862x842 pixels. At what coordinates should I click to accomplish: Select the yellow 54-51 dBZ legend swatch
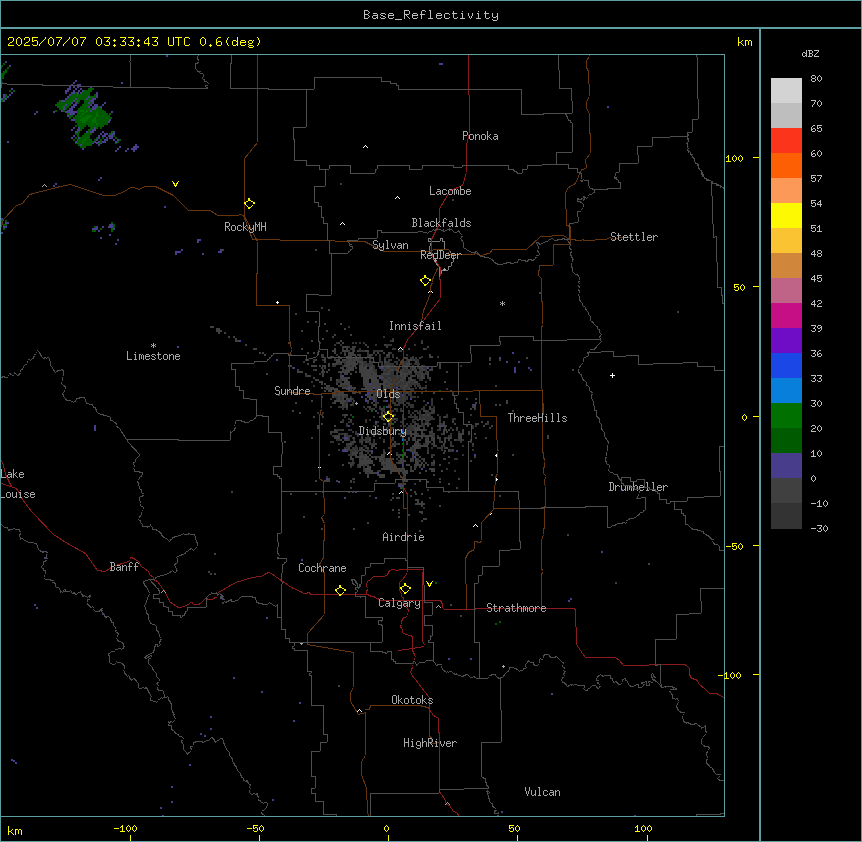point(786,215)
